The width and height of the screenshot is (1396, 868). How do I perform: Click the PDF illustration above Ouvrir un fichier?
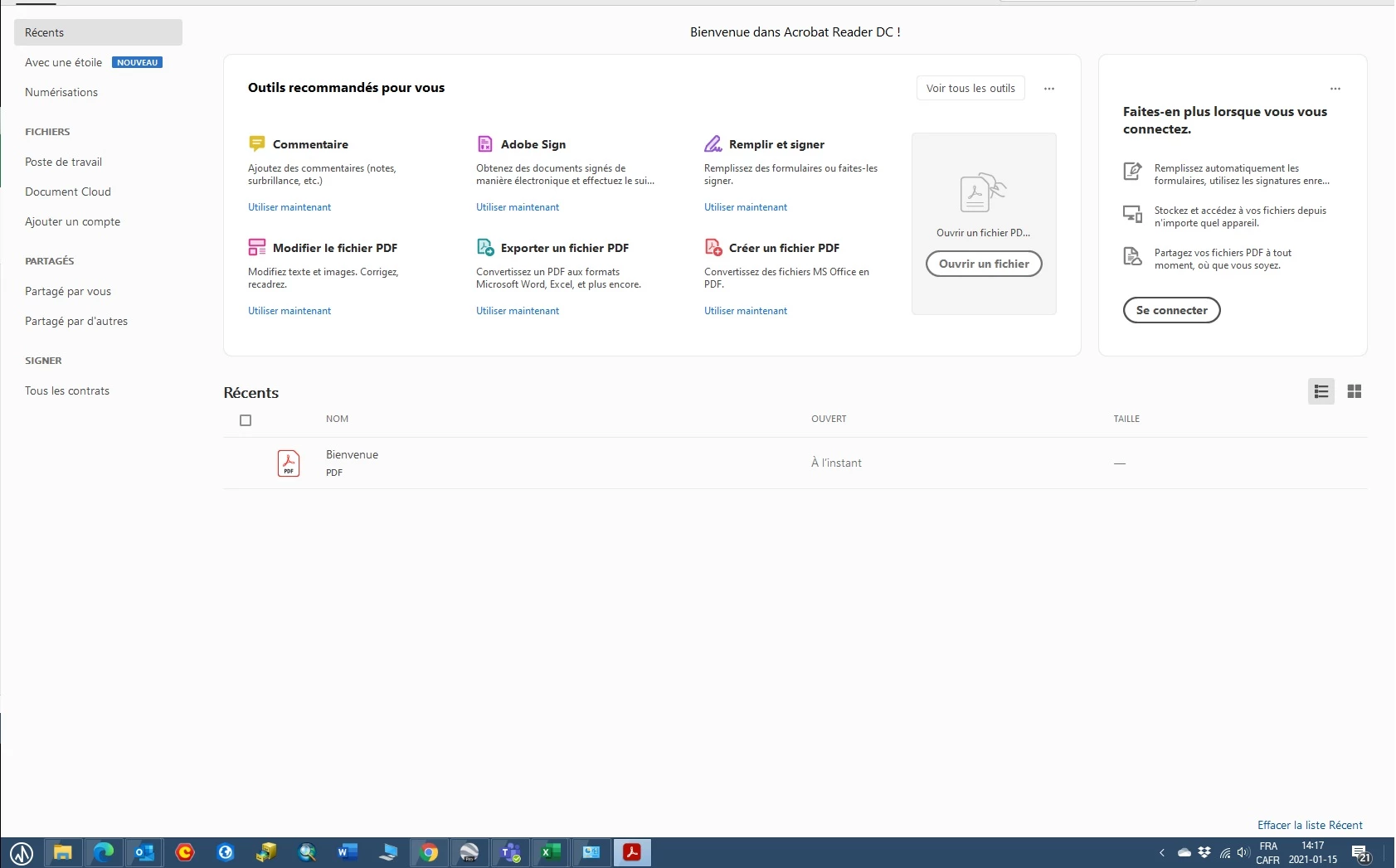(984, 192)
